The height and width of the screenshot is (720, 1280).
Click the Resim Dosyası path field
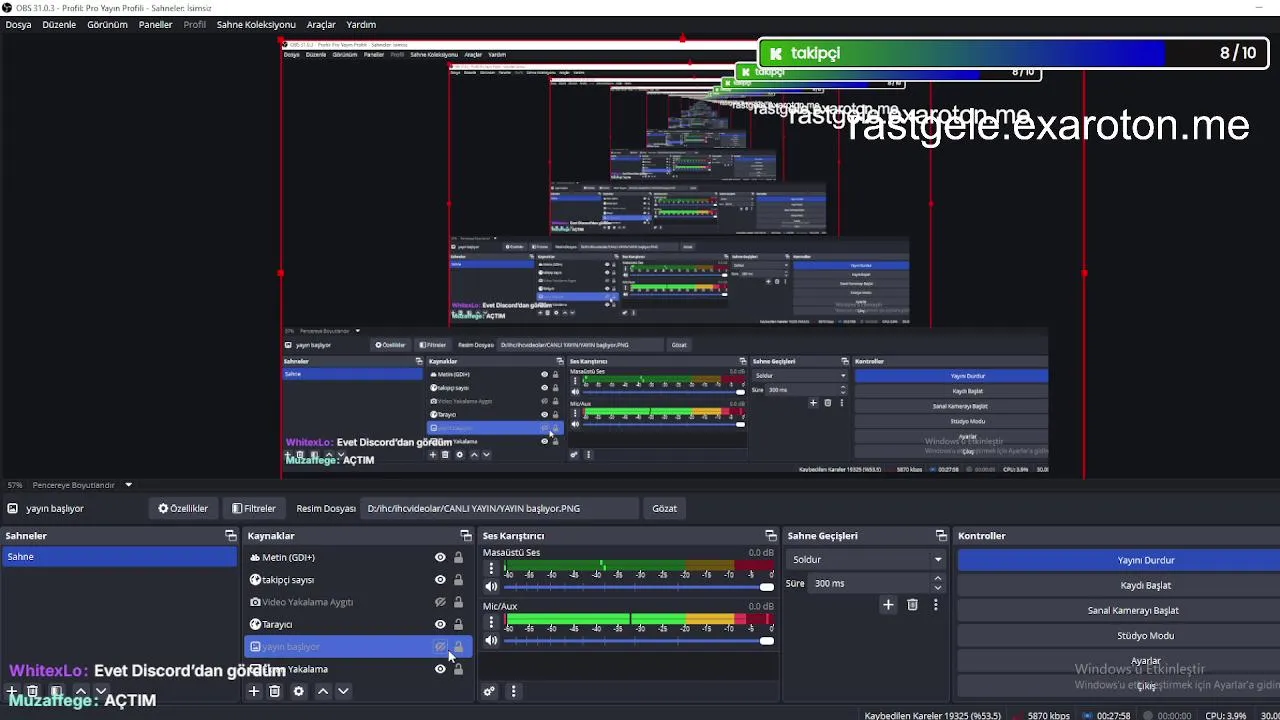tap(499, 508)
